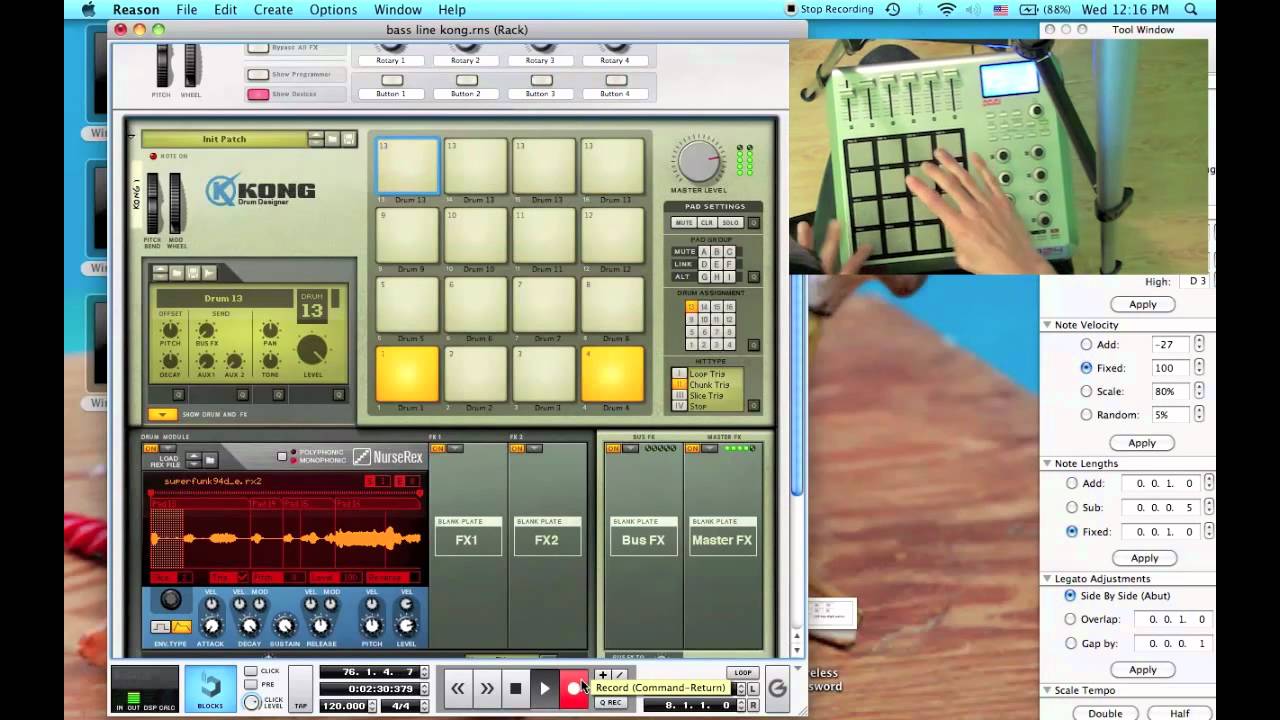
Task: Select hit type I, Loop Trig
Action: [679, 374]
